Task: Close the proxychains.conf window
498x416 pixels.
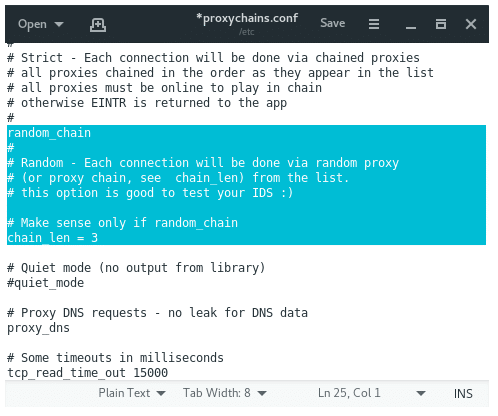Action: (x=471, y=24)
